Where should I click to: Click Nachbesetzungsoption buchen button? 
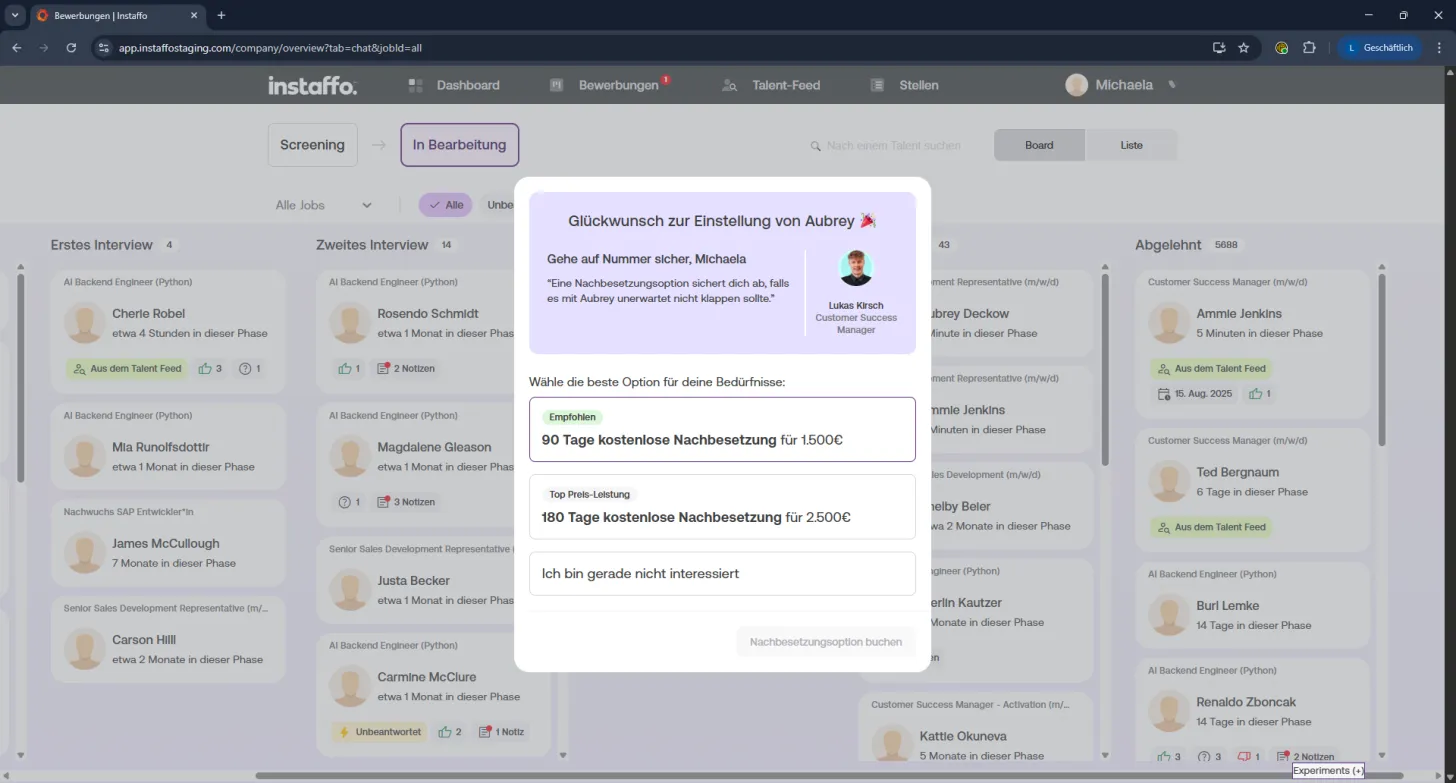click(x=826, y=642)
